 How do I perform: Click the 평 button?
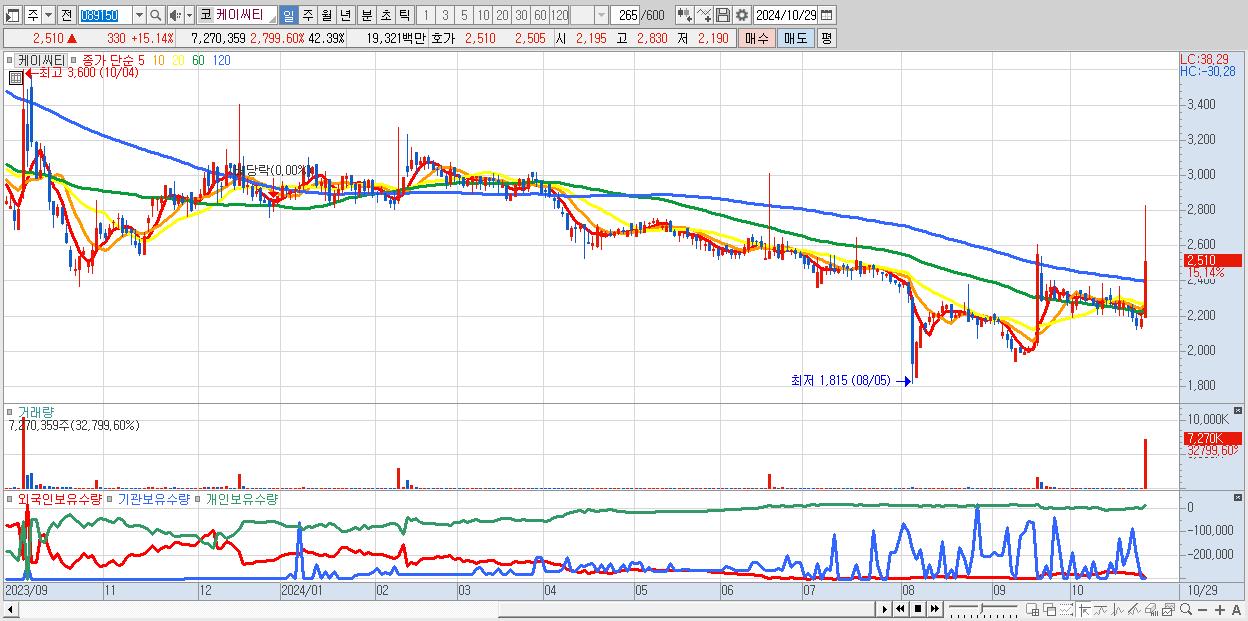pos(826,38)
